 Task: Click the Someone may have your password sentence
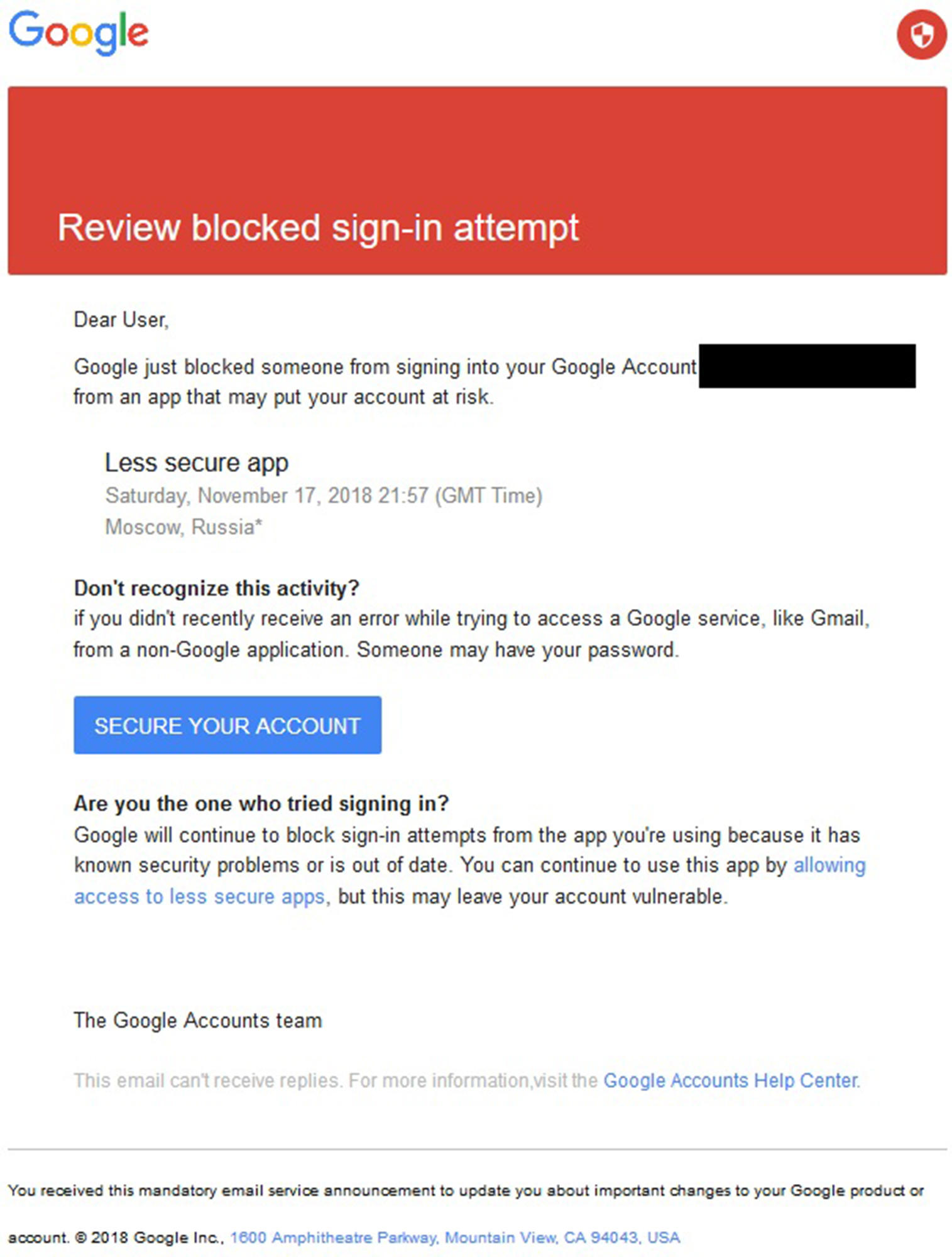tap(517, 649)
